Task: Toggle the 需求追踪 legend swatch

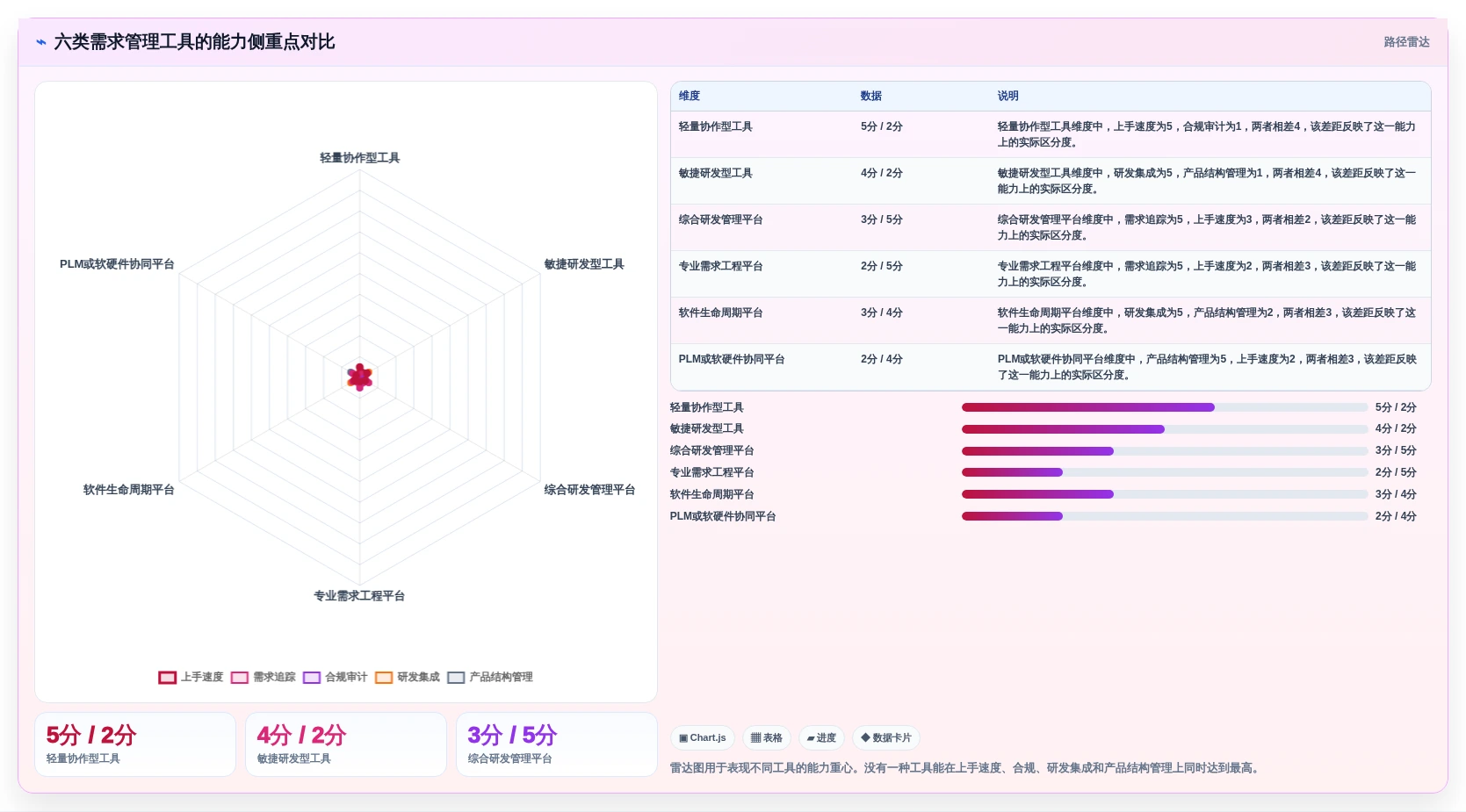Action: click(x=240, y=678)
